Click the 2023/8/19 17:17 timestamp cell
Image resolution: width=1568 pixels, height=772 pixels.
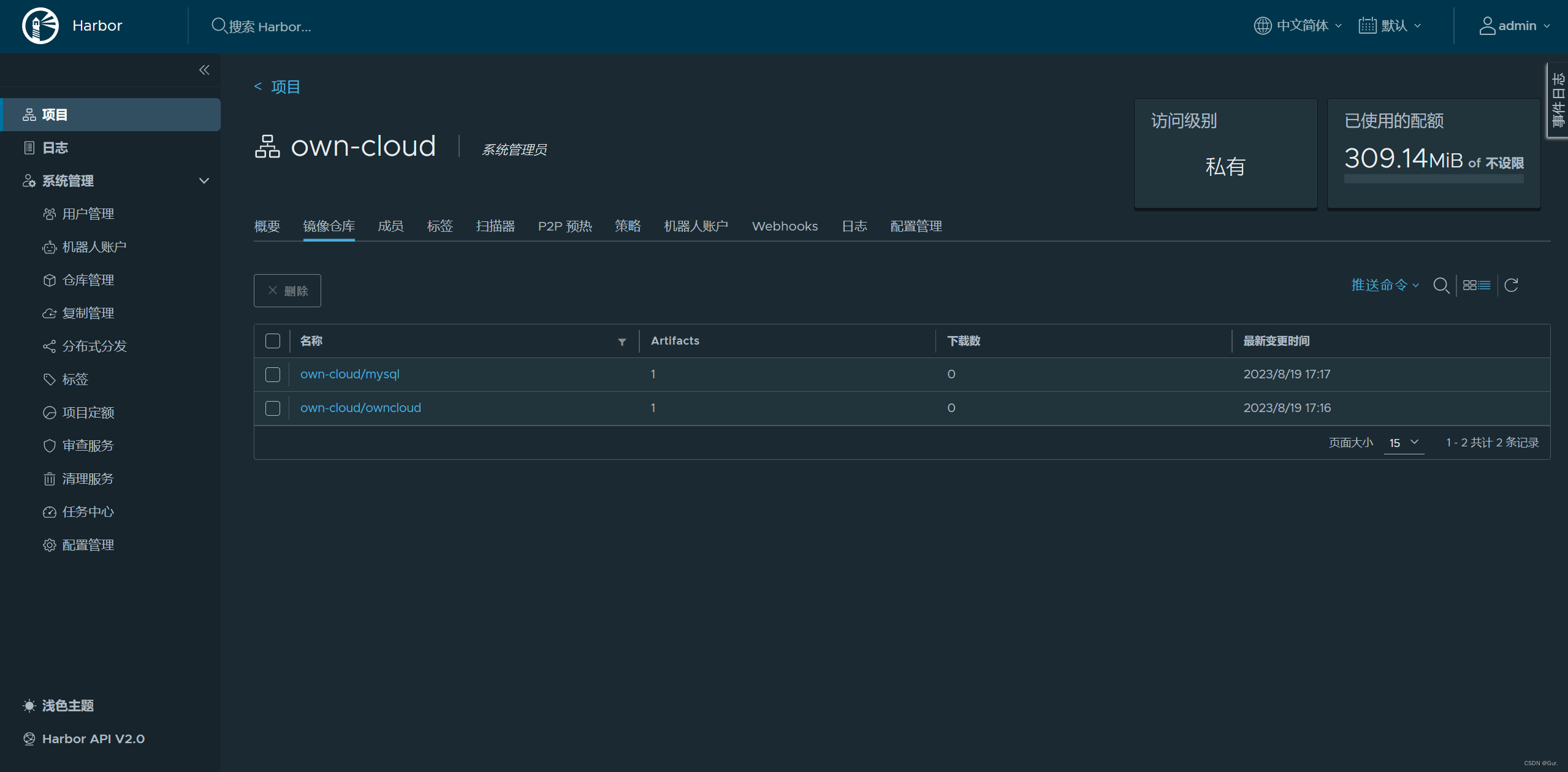(1287, 374)
